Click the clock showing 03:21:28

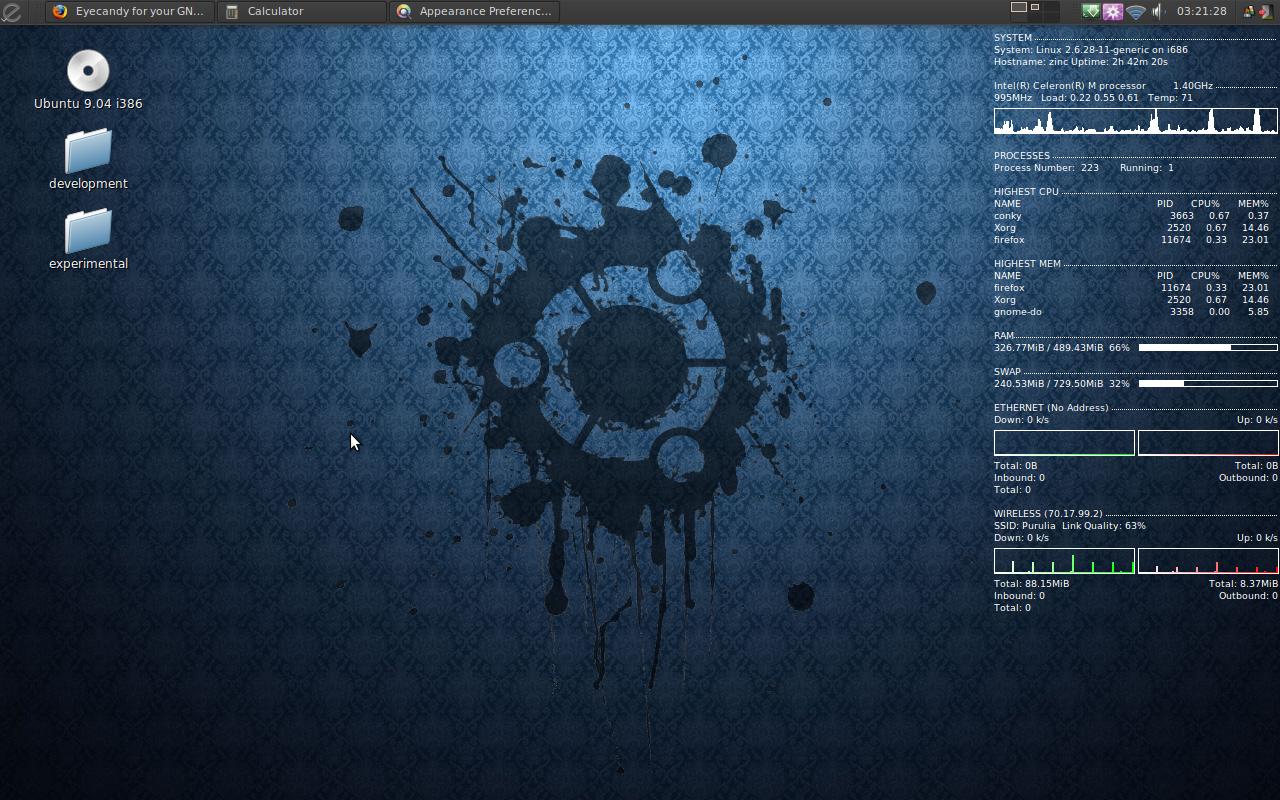(x=1201, y=12)
